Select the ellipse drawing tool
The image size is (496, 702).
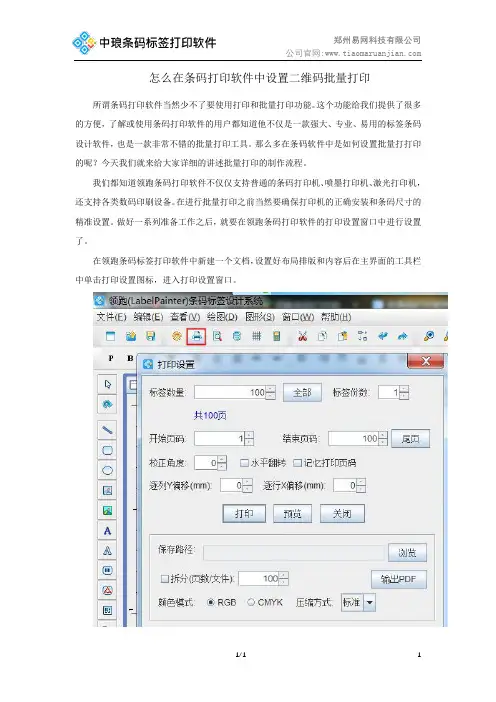(x=107, y=471)
